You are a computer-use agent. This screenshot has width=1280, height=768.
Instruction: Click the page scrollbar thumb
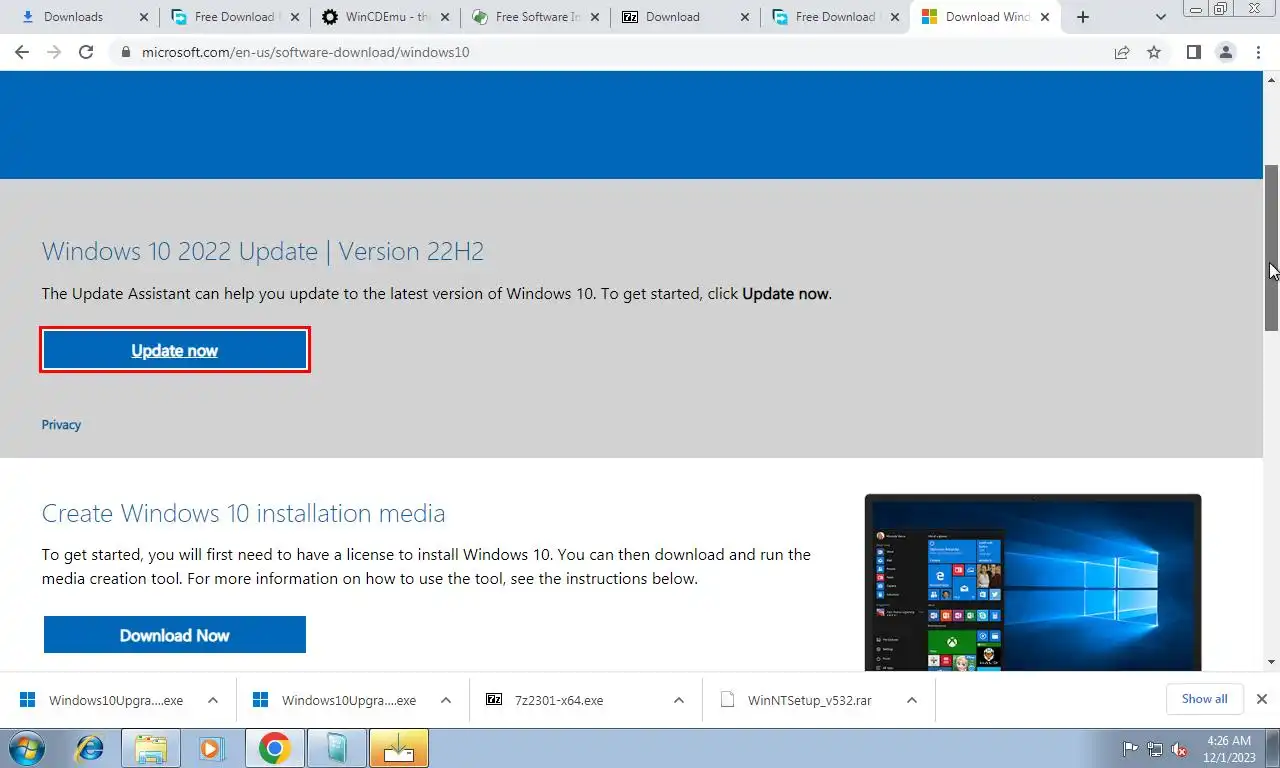[1272, 248]
